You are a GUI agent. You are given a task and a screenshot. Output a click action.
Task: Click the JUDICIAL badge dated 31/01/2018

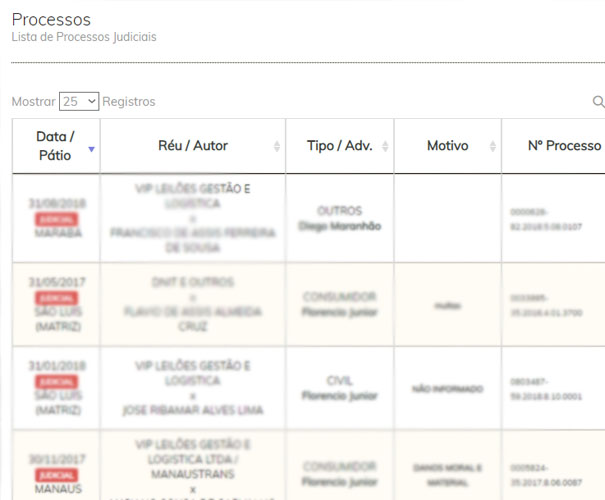[x=56, y=382]
